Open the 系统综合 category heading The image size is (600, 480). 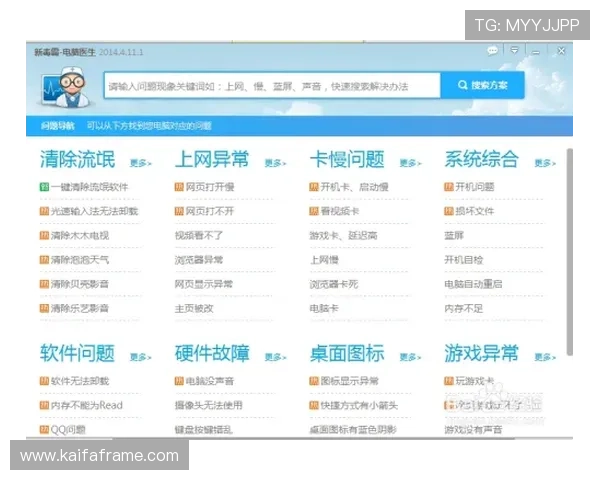pos(482,159)
